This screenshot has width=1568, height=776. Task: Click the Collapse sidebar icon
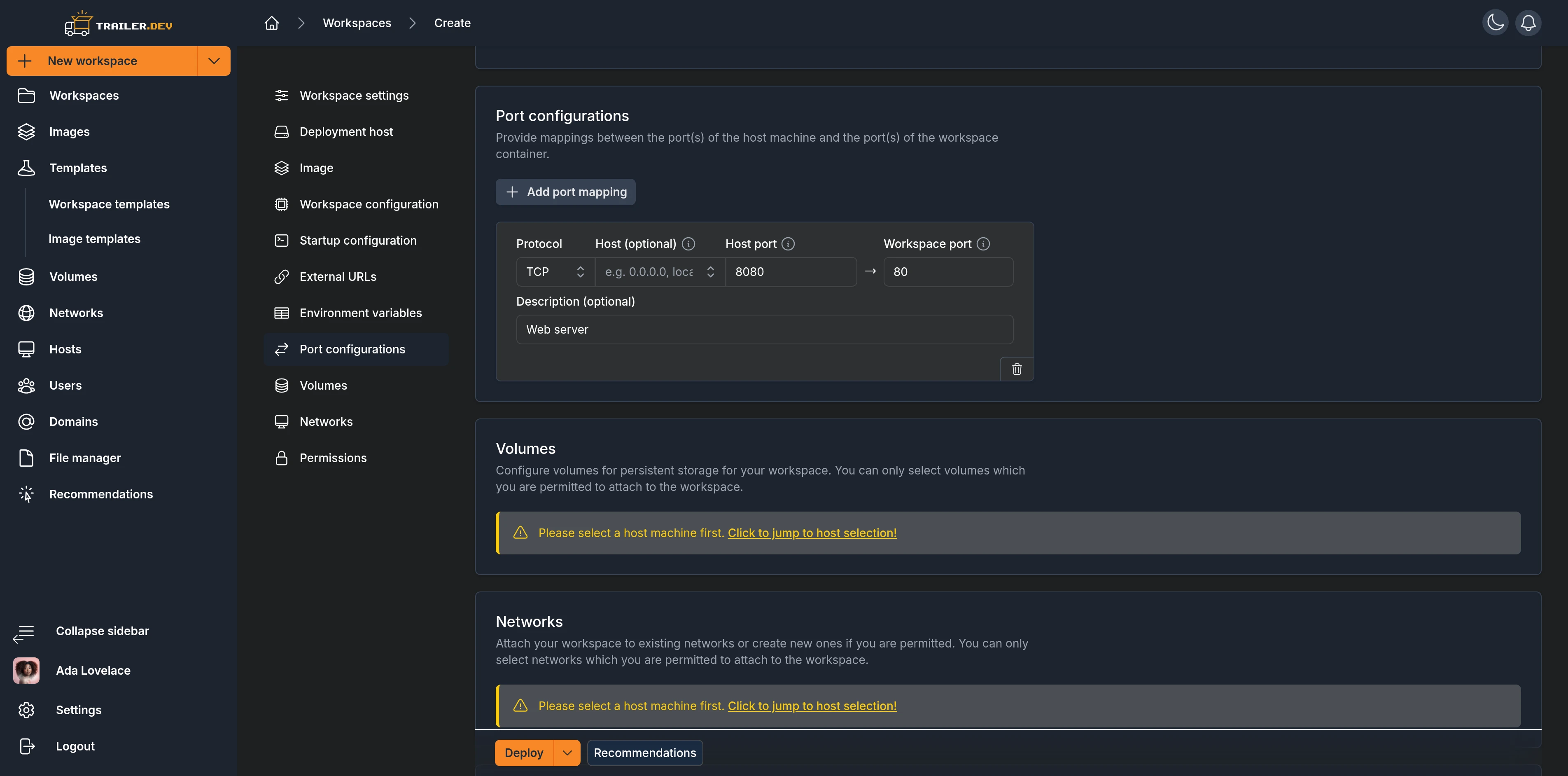tap(24, 633)
